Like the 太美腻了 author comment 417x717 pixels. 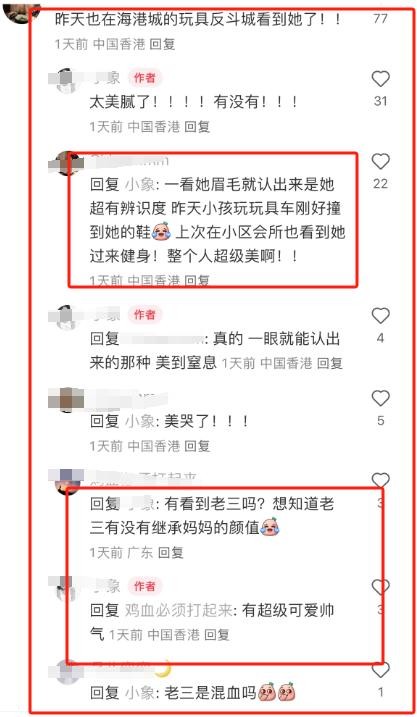point(380,79)
